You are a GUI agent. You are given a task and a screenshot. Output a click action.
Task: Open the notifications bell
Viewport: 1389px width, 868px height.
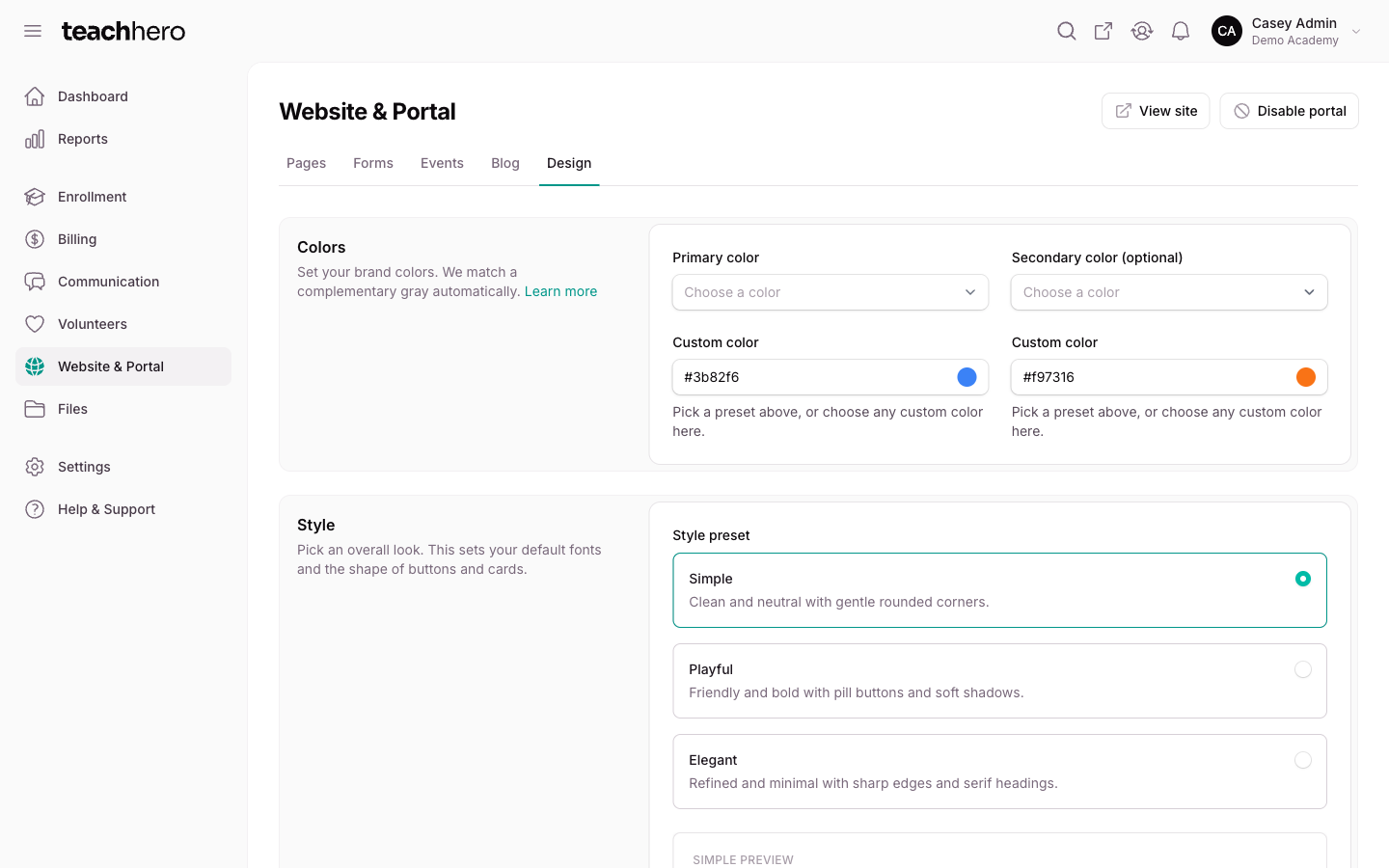pyautogui.click(x=1181, y=31)
